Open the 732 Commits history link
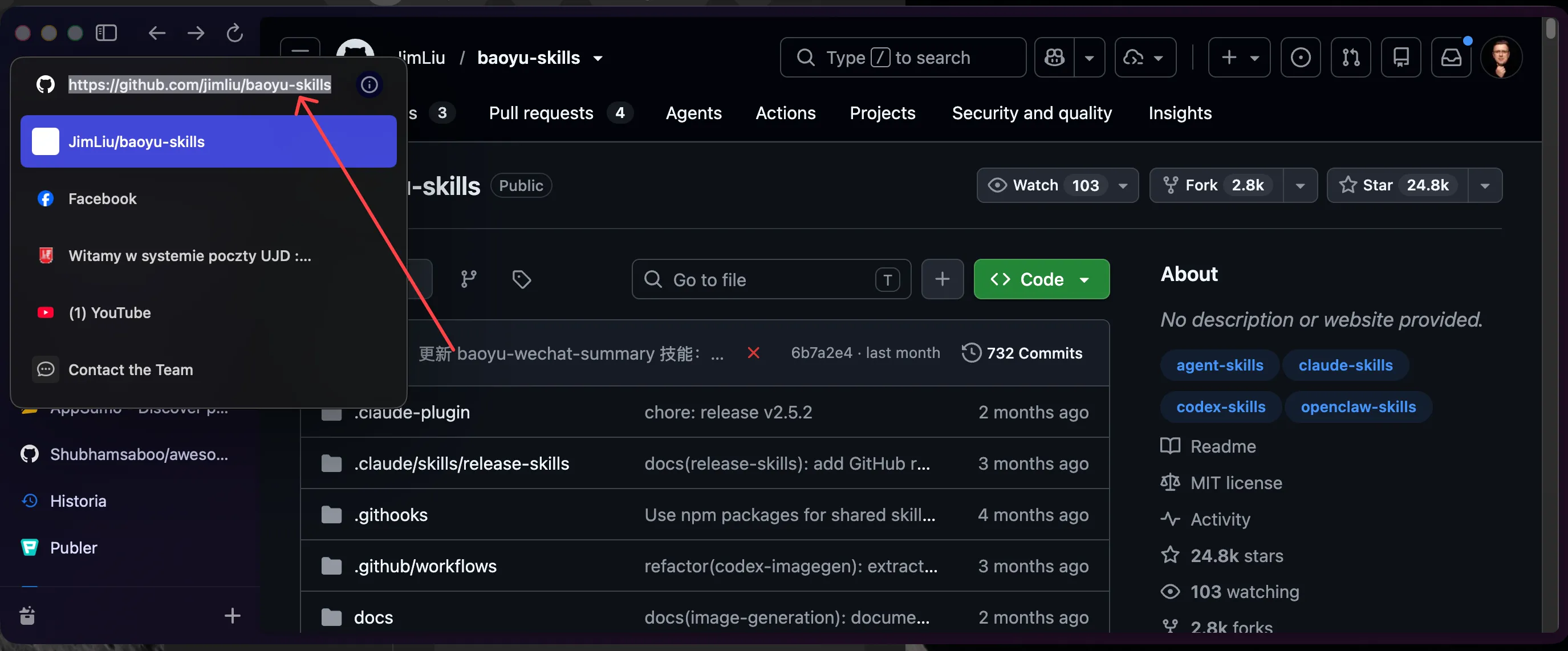The height and width of the screenshot is (651, 1568). click(x=1022, y=353)
